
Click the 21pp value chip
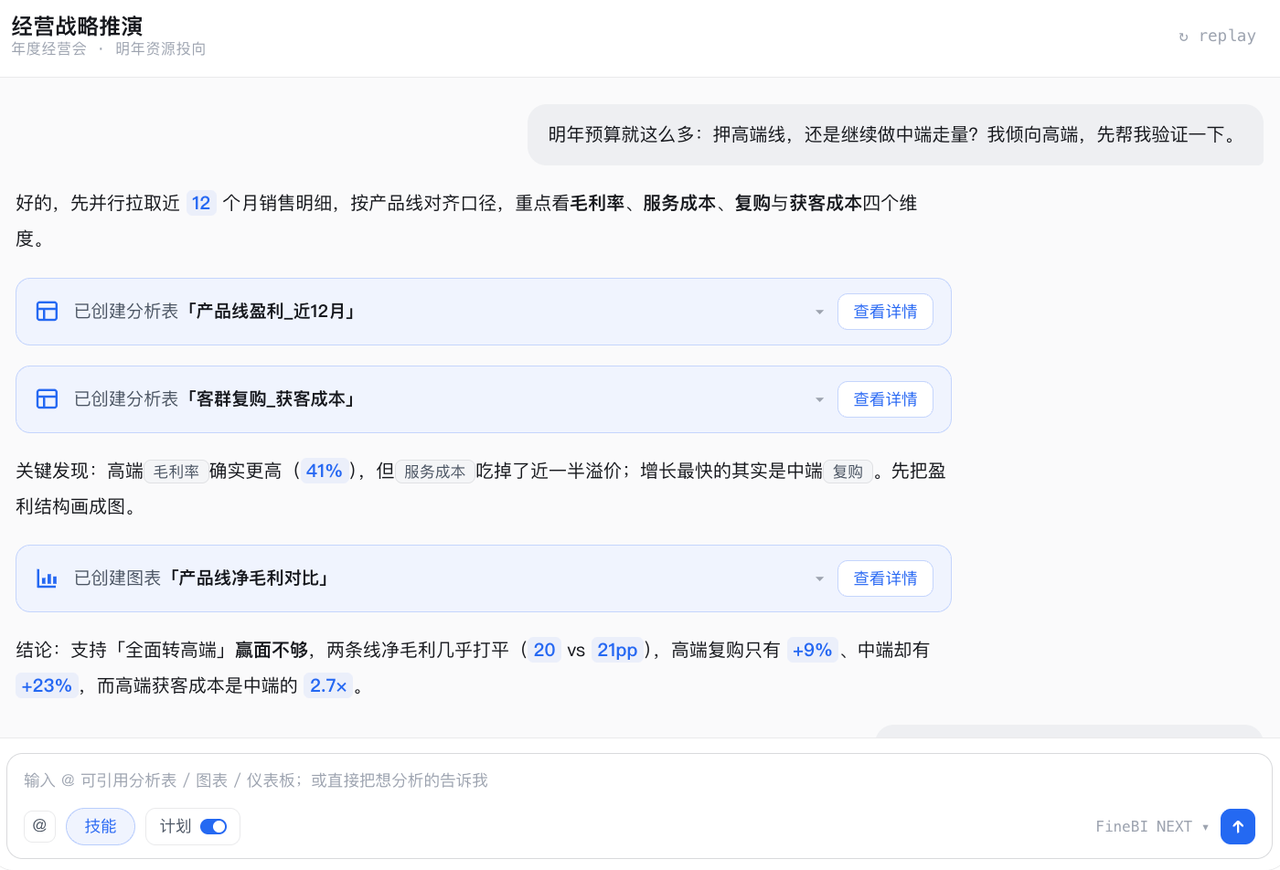[x=617, y=650]
